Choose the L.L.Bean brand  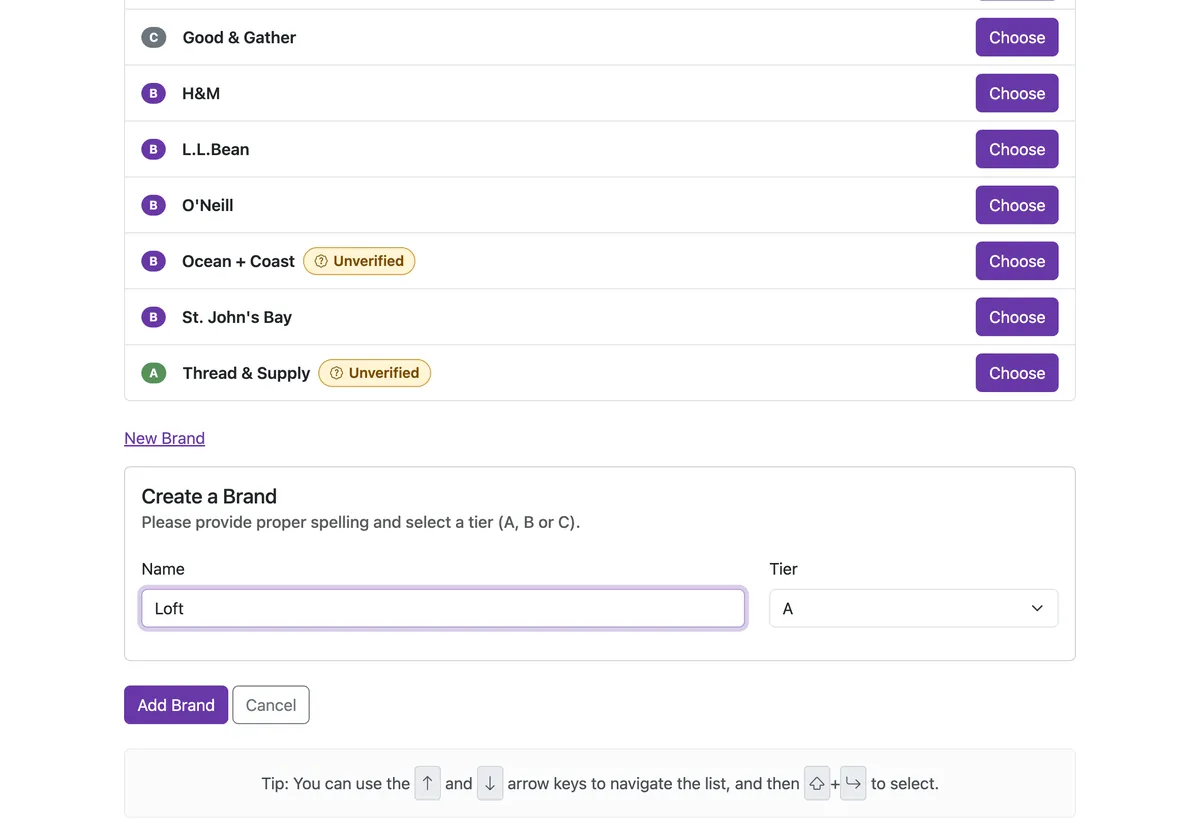pos(1017,149)
